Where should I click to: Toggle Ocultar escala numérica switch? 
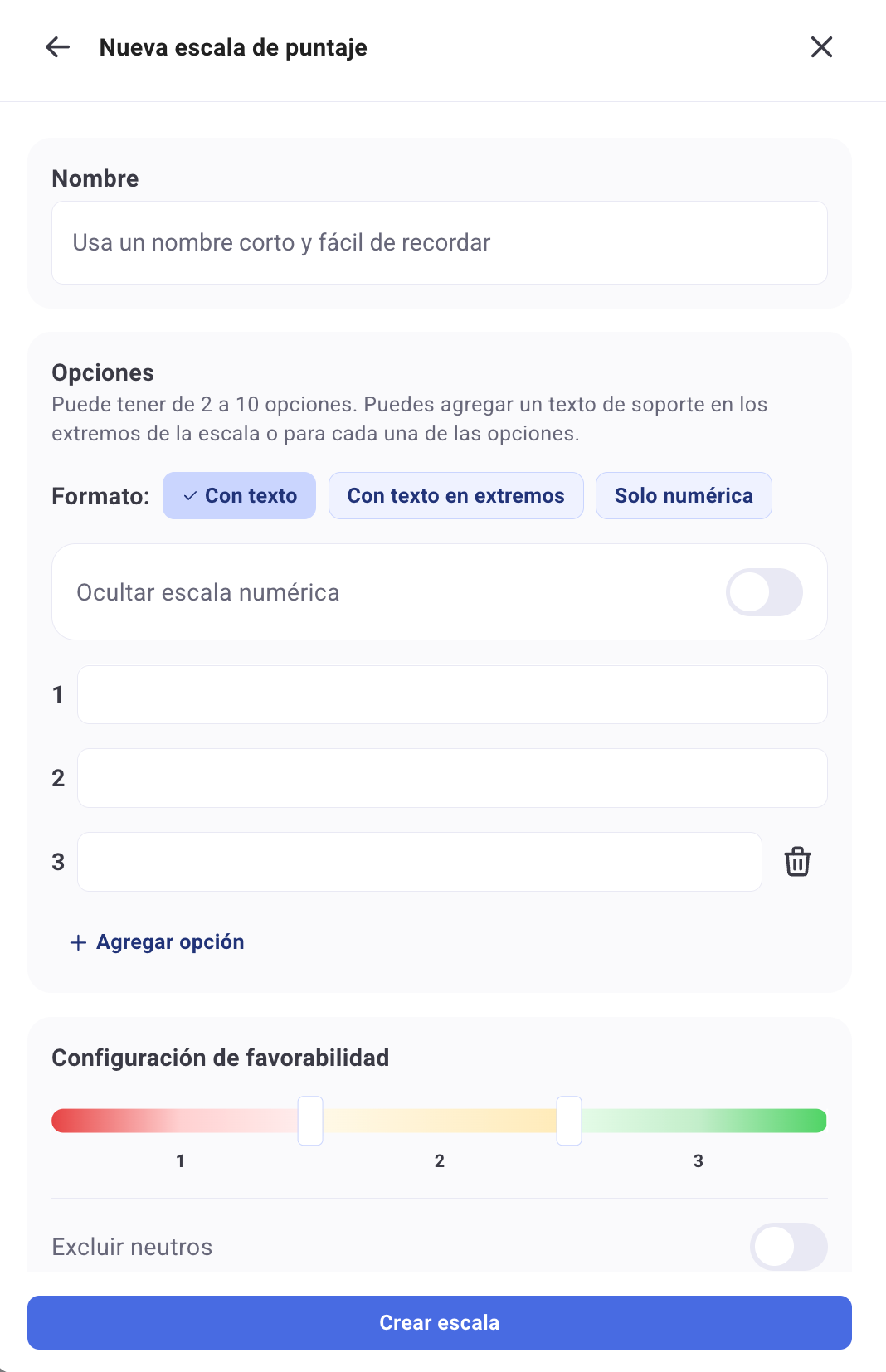pyautogui.click(x=763, y=592)
